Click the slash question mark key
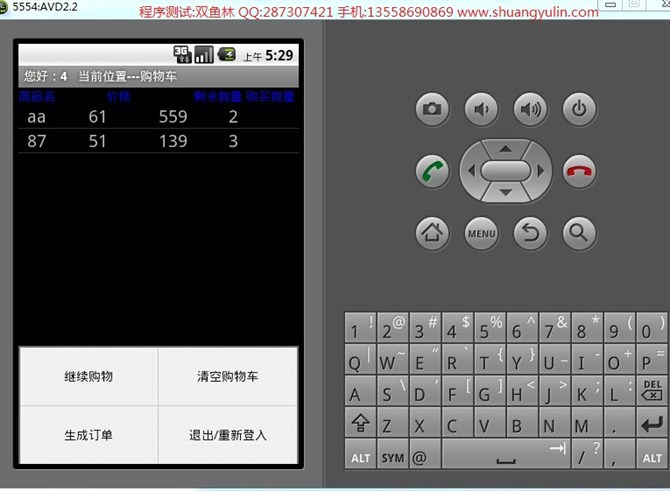The height and width of the screenshot is (491, 670). [x=587, y=454]
